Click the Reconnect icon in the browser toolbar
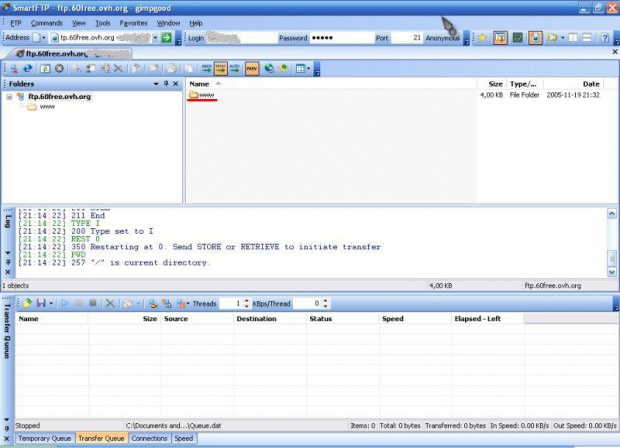Viewport: 620px width, 448px height. coord(28,68)
